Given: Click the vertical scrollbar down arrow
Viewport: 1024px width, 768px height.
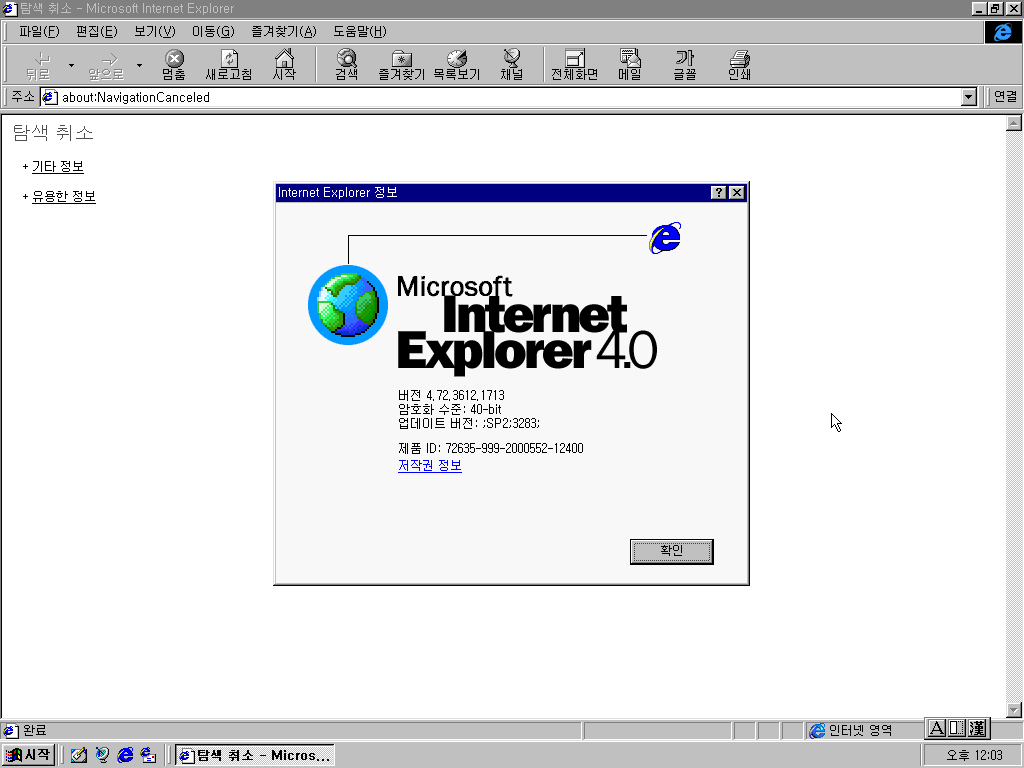Looking at the screenshot, I should (1014, 710).
